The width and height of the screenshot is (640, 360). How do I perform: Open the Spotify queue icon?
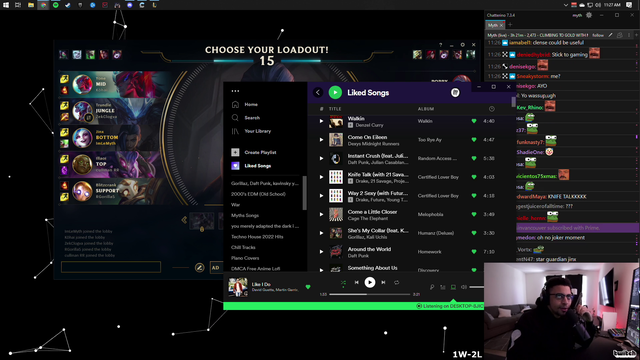tap(442, 287)
